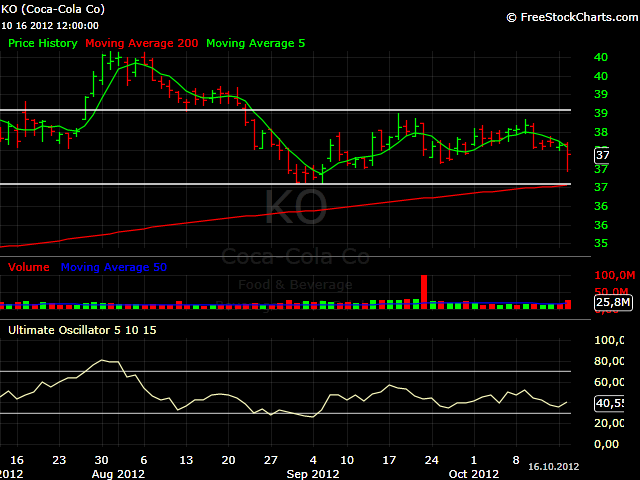Image resolution: width=640 pixels, height=480 pixels.
Task: Click the date tick 17 on time axis
Action: click(x=389, y=460)
